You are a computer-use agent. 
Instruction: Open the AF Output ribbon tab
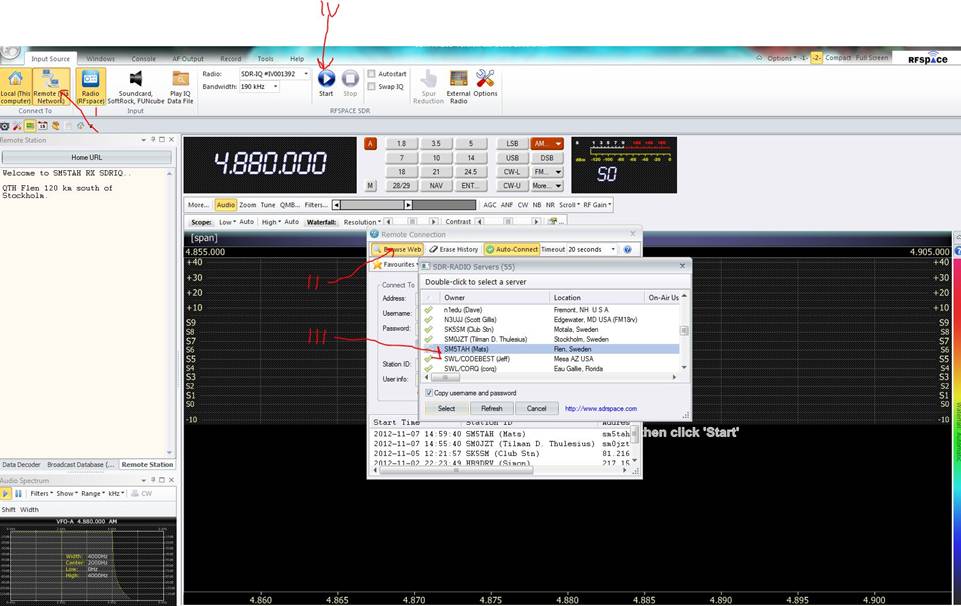click(188, 59)
